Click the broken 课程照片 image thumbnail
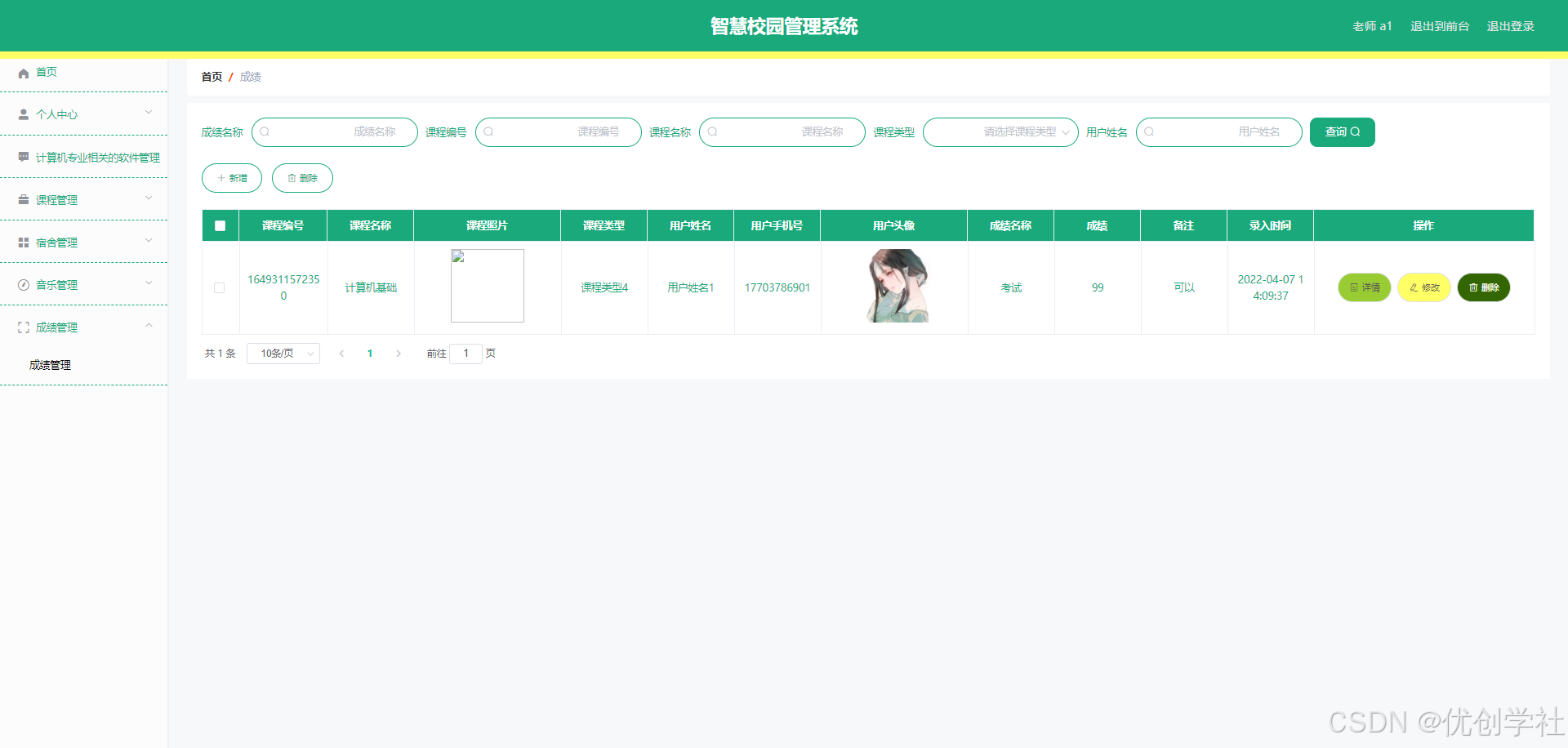 (x=488, y=286)
